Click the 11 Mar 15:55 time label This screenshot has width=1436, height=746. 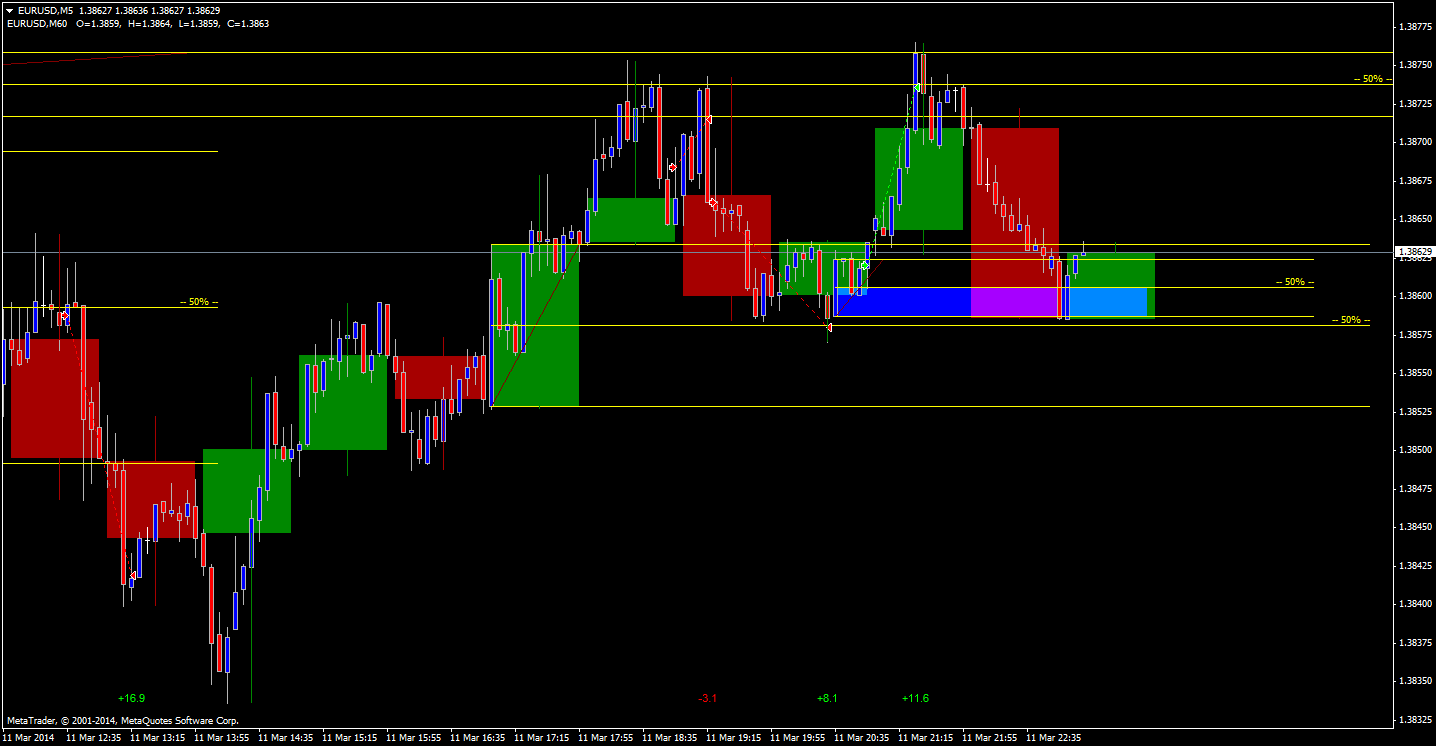tap(413, 738)
